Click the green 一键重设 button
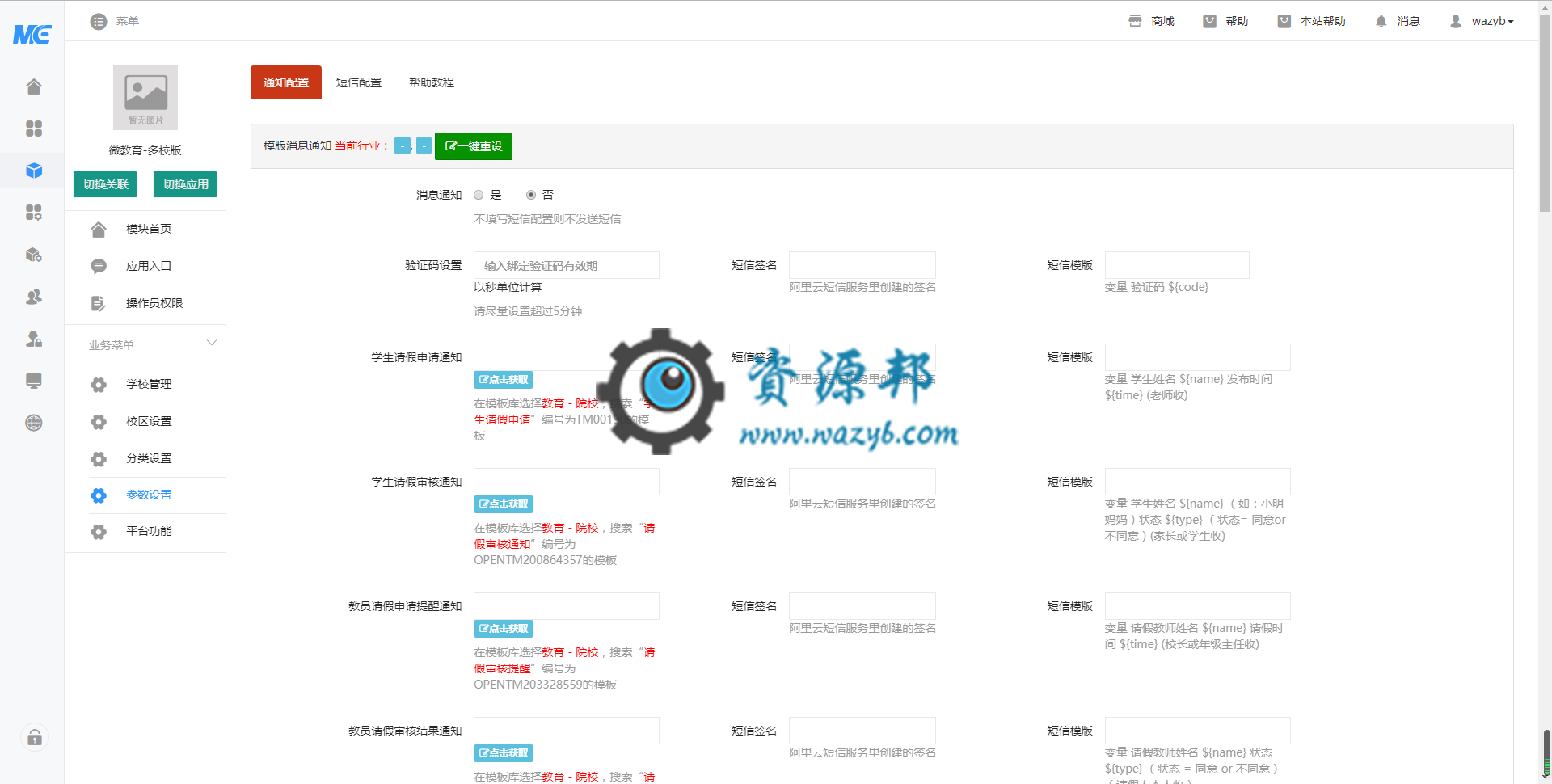The height and width of the screenshot is (784, 1552). coord(474,146)
